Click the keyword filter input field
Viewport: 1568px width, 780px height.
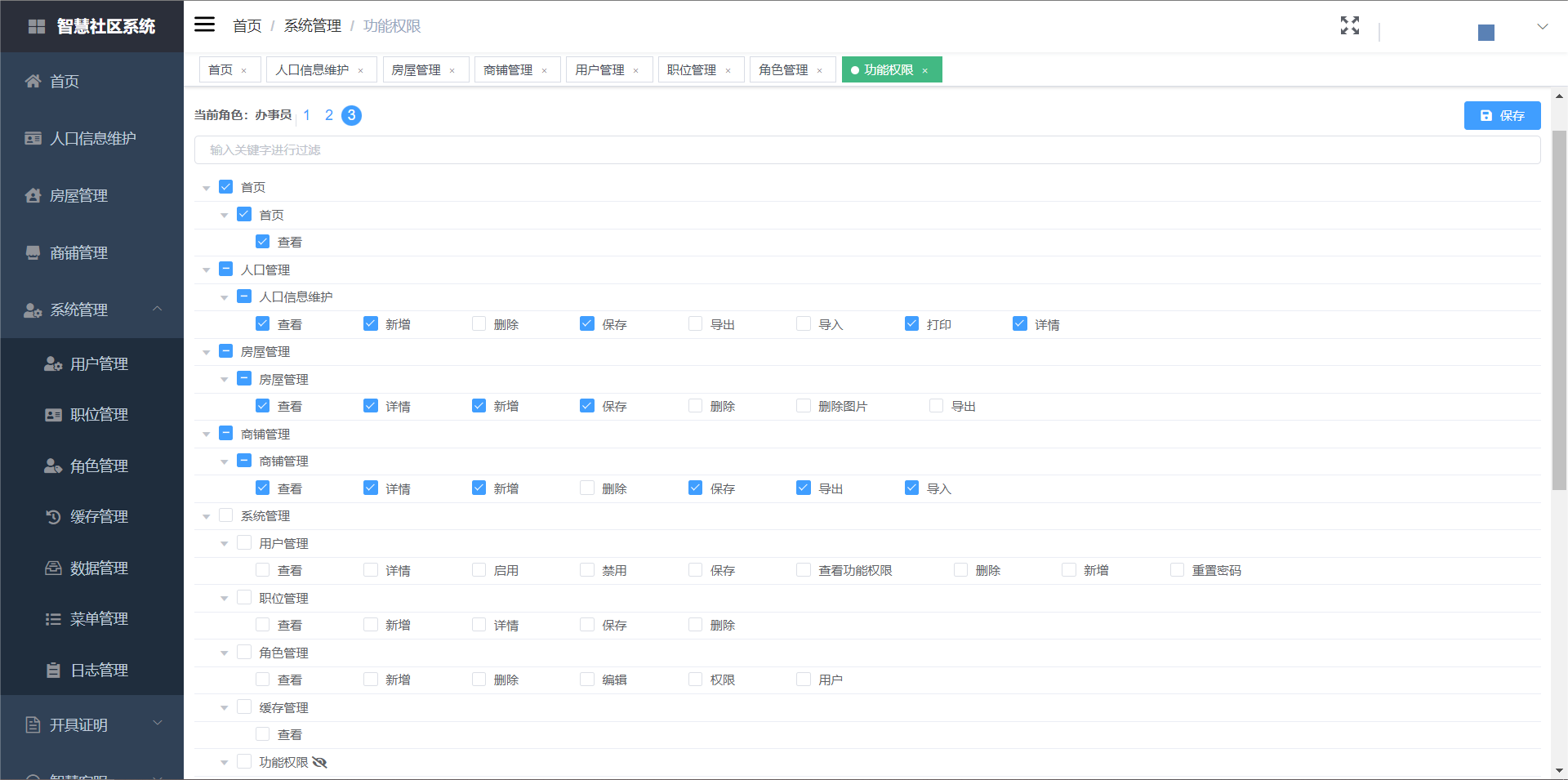(867, 149)
